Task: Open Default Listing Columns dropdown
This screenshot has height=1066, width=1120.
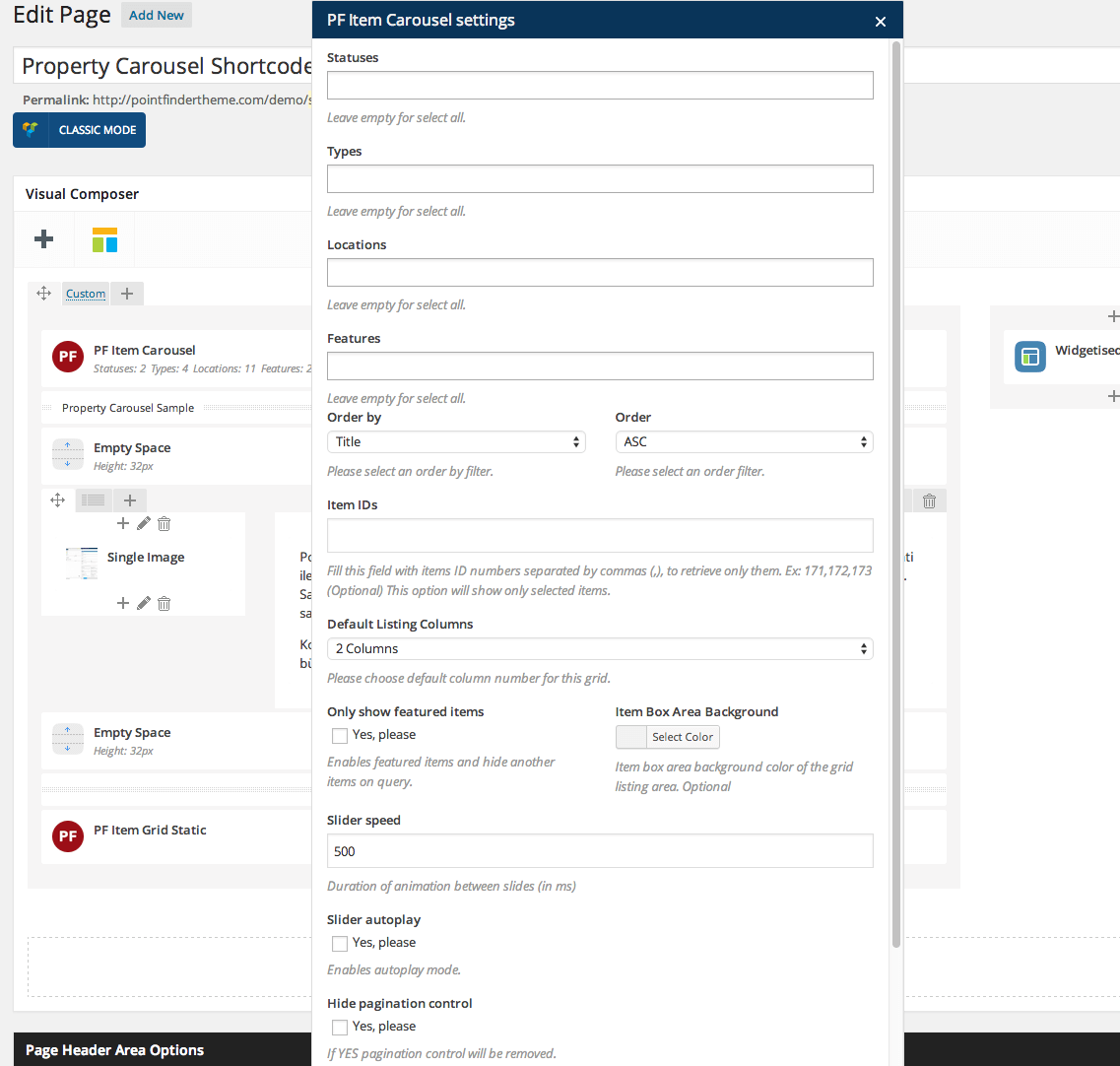Action: click(x=600, y=649)
